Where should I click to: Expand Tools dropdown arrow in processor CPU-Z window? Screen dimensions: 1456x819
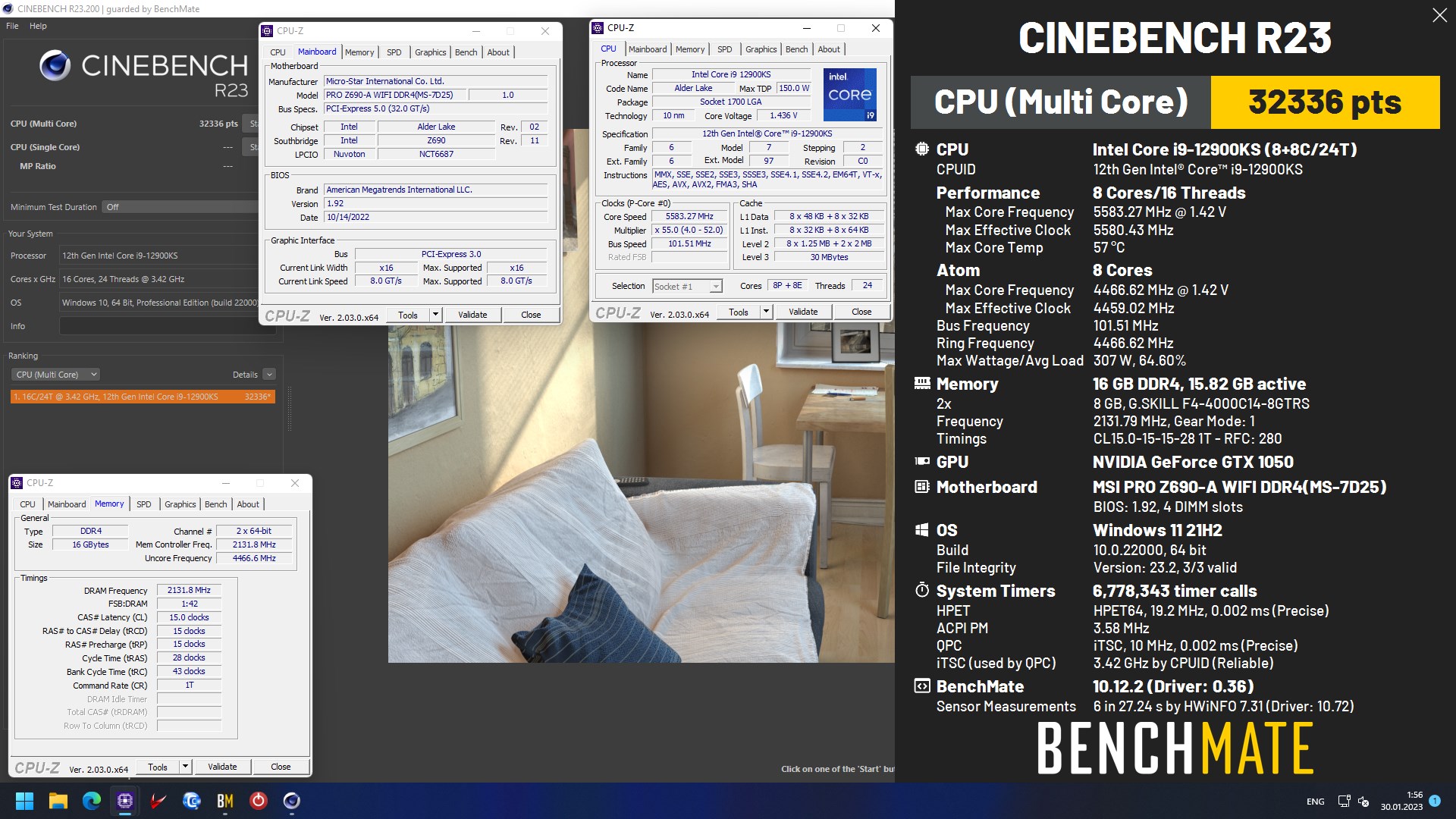(x=766, y=312)
